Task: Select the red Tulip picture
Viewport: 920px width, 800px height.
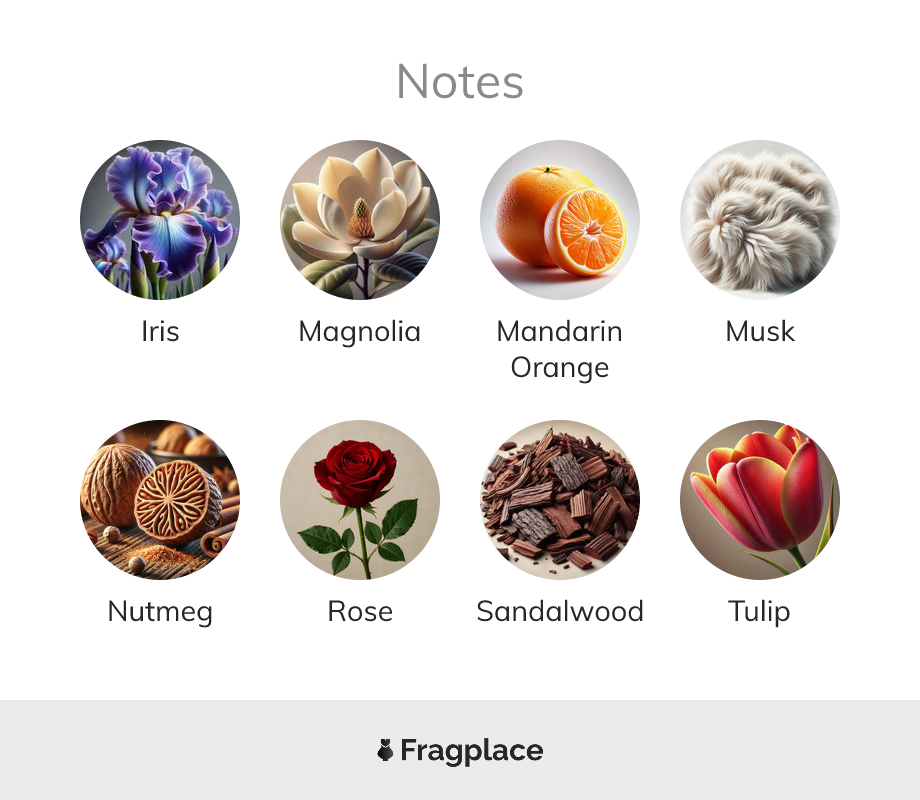Action: [x=760, y=499]
